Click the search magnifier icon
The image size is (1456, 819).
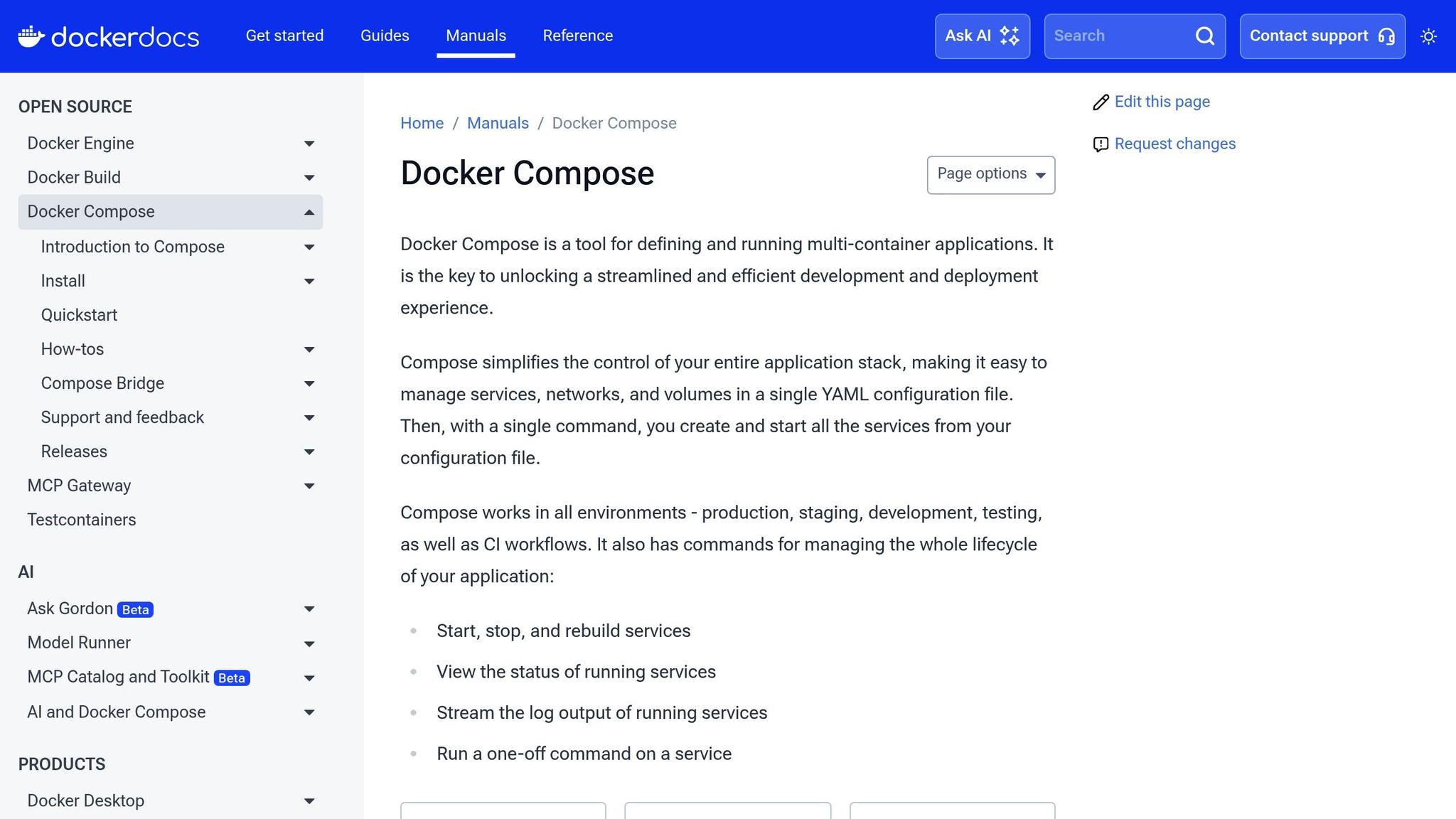click(1204, 36)
